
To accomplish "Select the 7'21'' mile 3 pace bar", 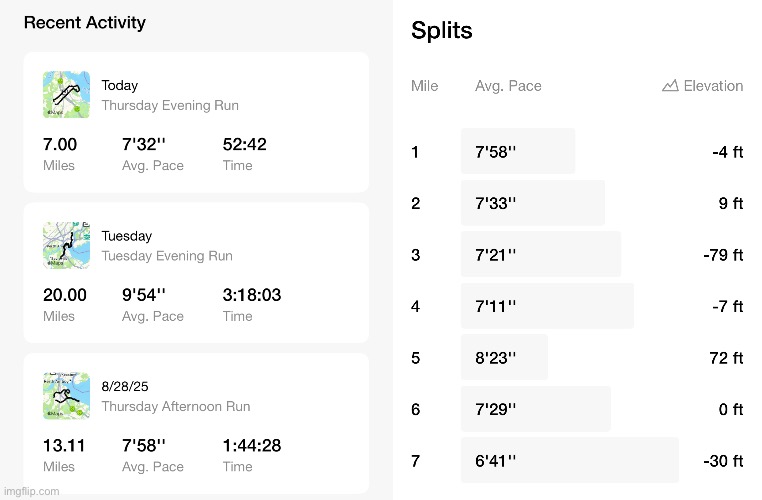I will tap(540, 254).
